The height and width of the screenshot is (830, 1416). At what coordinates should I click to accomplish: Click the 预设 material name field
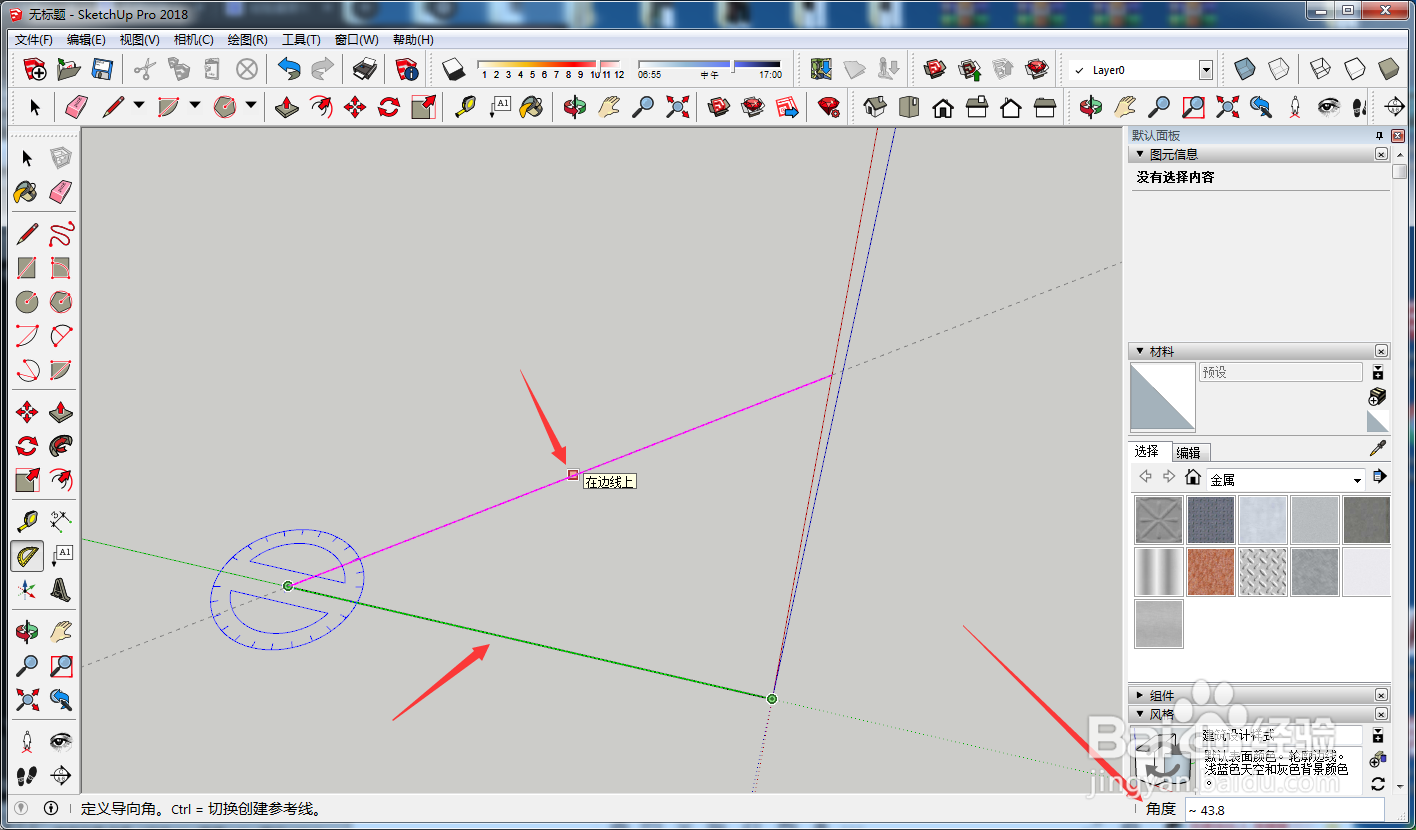tap(1280, 372)
